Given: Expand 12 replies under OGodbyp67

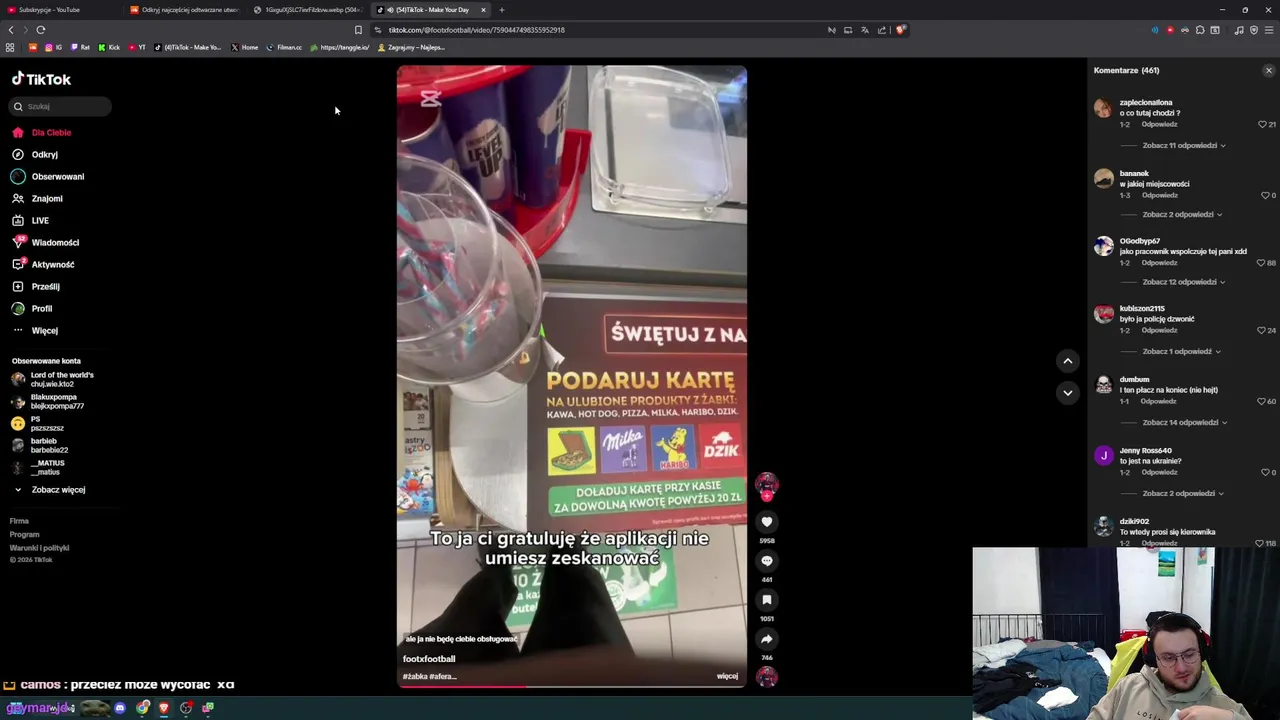Looking at the screenshot, I should (1184, 282).
